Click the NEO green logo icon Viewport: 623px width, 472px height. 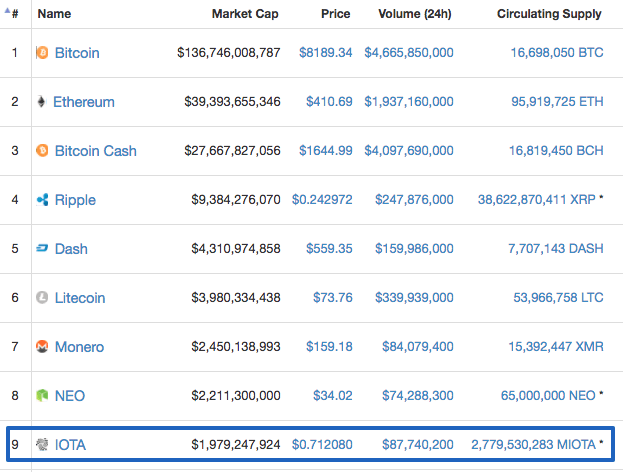point(42,395)
